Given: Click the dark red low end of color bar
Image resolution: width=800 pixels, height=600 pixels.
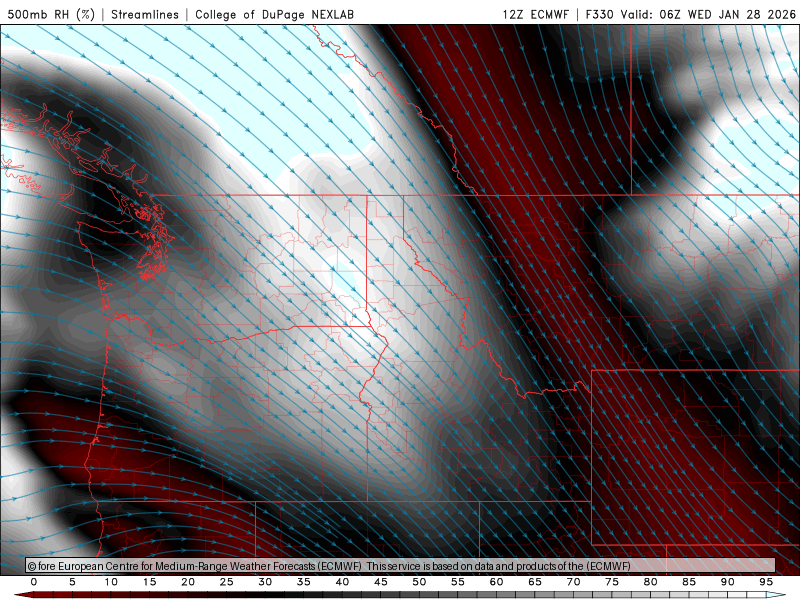Looking at the screenshot, I should [x=24, y=595].
